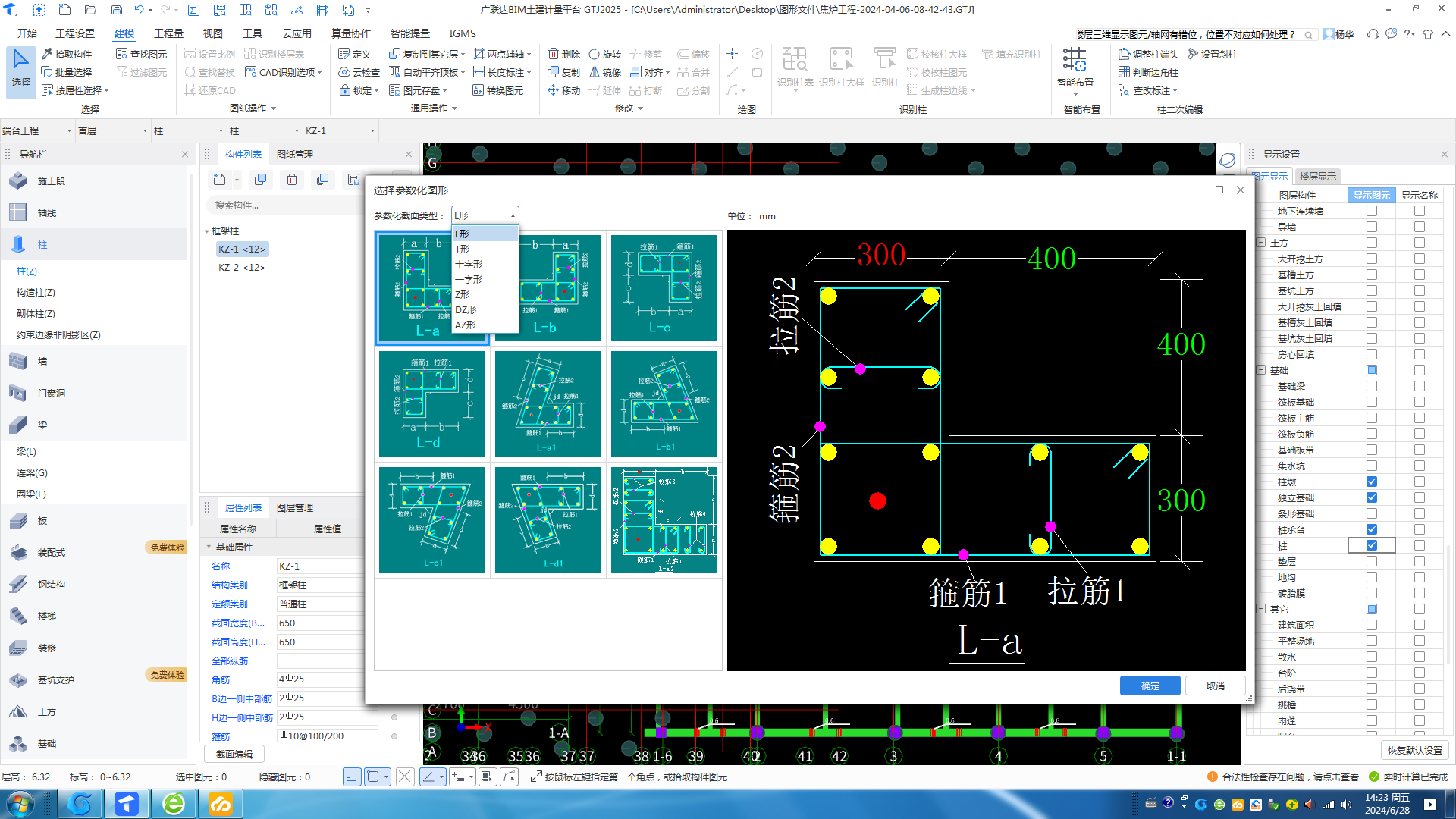The image size is (1456, 819).
Task: Open the 柱 category in navigation bar
Action: (94, 244)
